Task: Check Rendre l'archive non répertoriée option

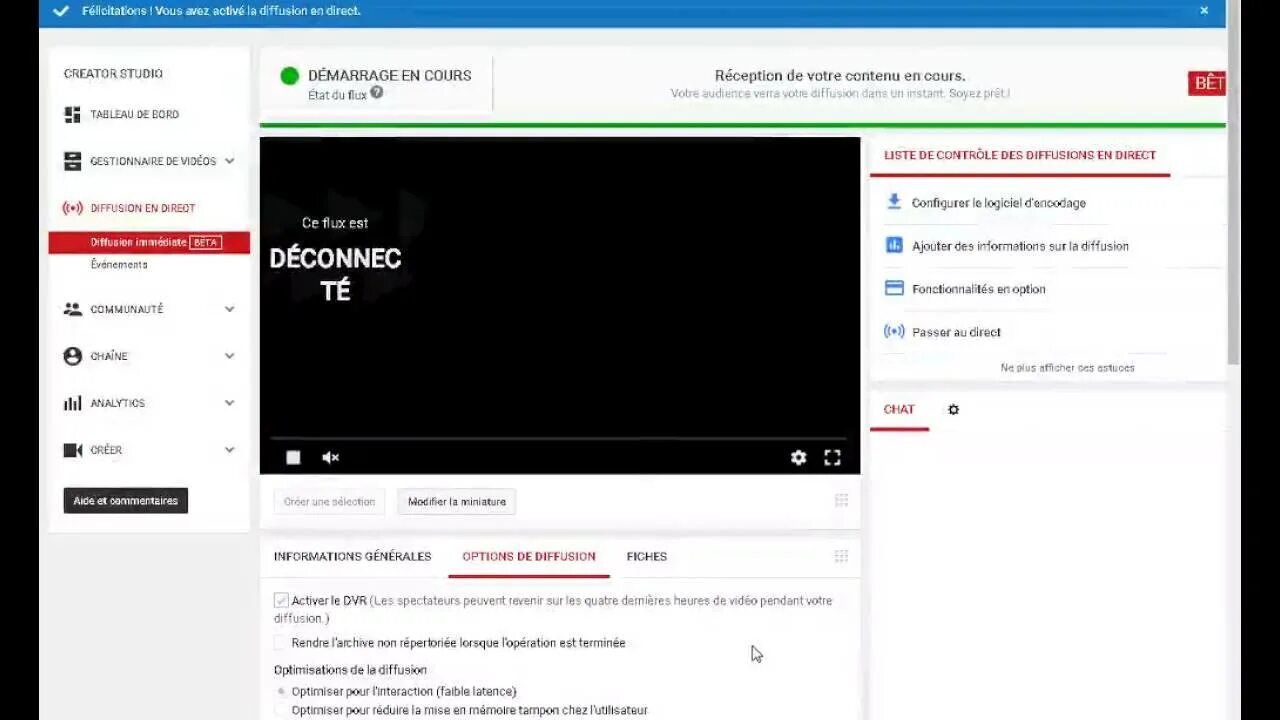Action: tap(281, 643)
